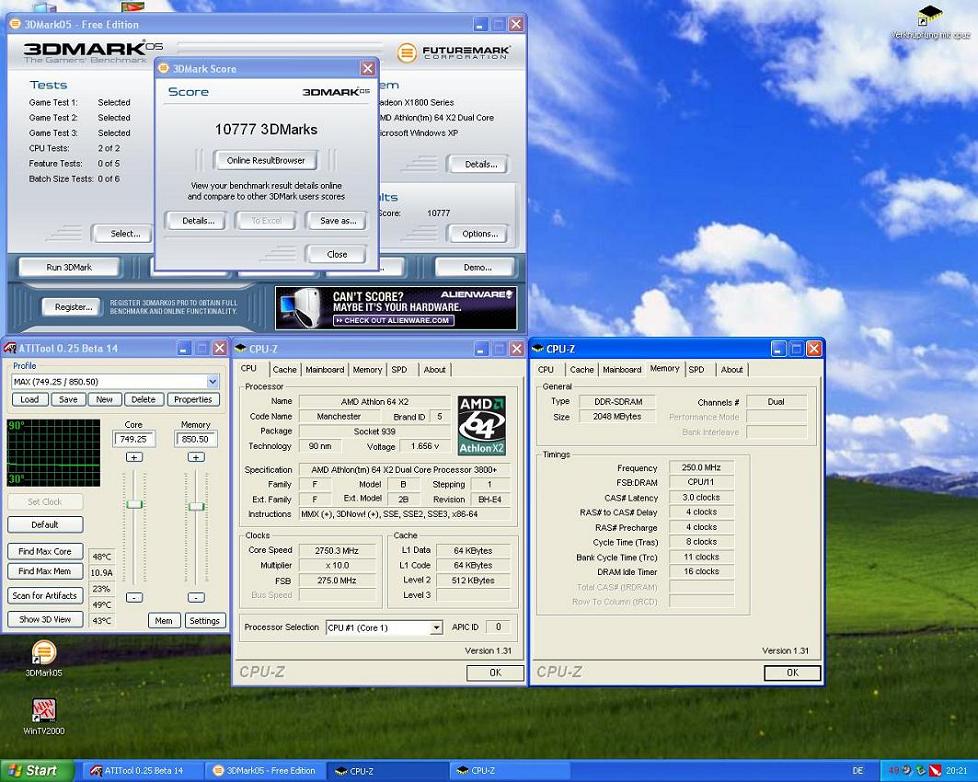Image resolution: width=978 pixels, height=782 pixels.
Task: Click the Default clocks button in ATITool
Action: [x=45, y=524]
